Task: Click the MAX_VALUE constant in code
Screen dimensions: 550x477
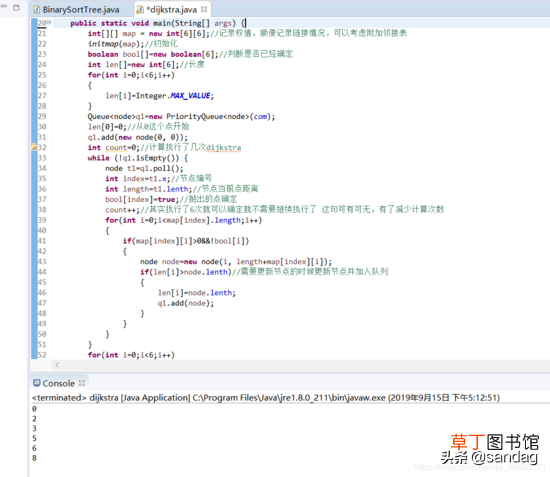Action: pos(190,96)
